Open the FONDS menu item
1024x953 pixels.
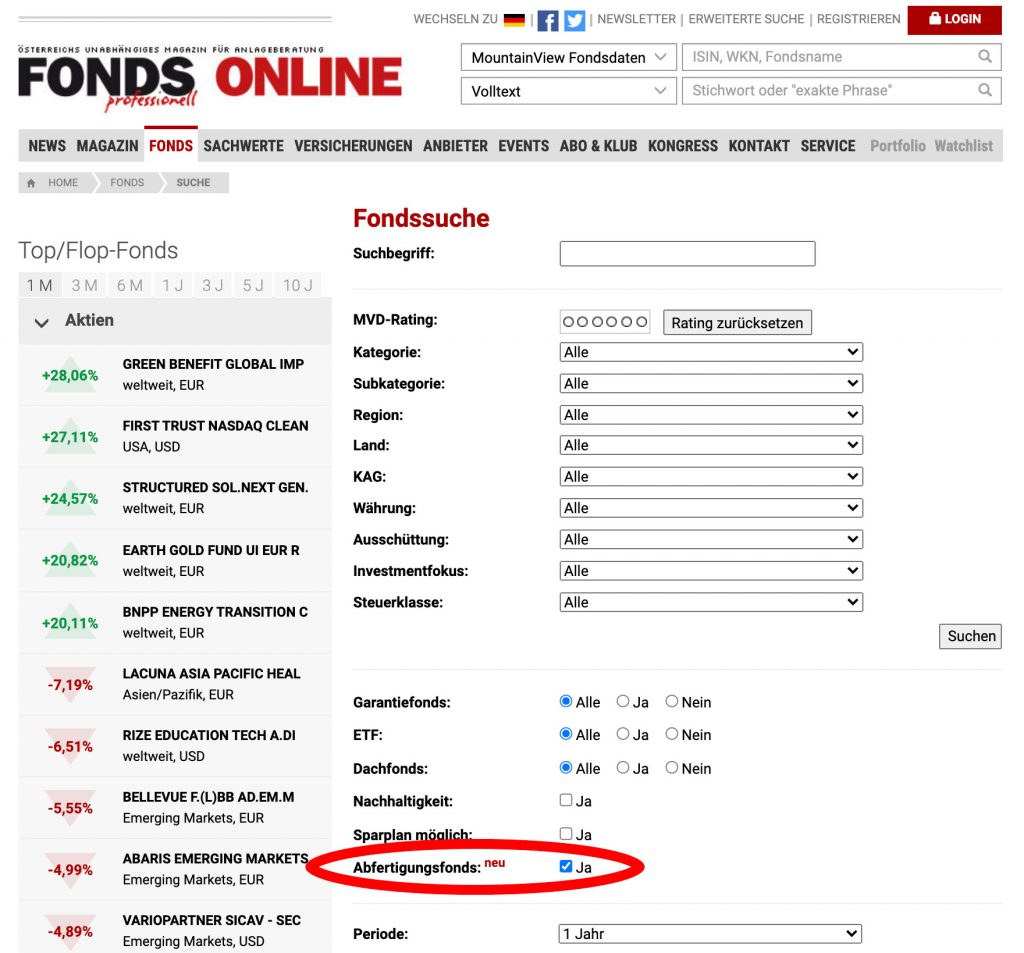(171, 146)
